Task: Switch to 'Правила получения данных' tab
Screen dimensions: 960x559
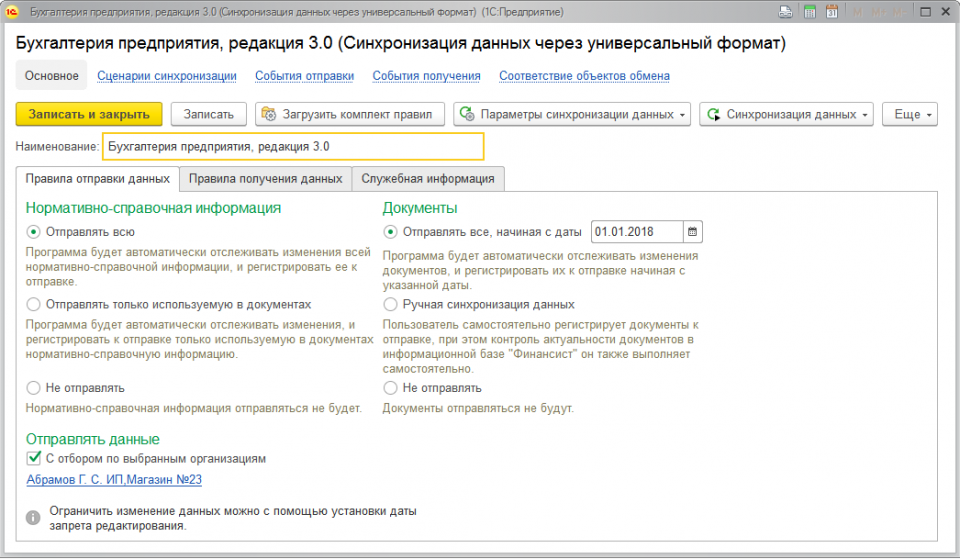Action: (265, 179)
